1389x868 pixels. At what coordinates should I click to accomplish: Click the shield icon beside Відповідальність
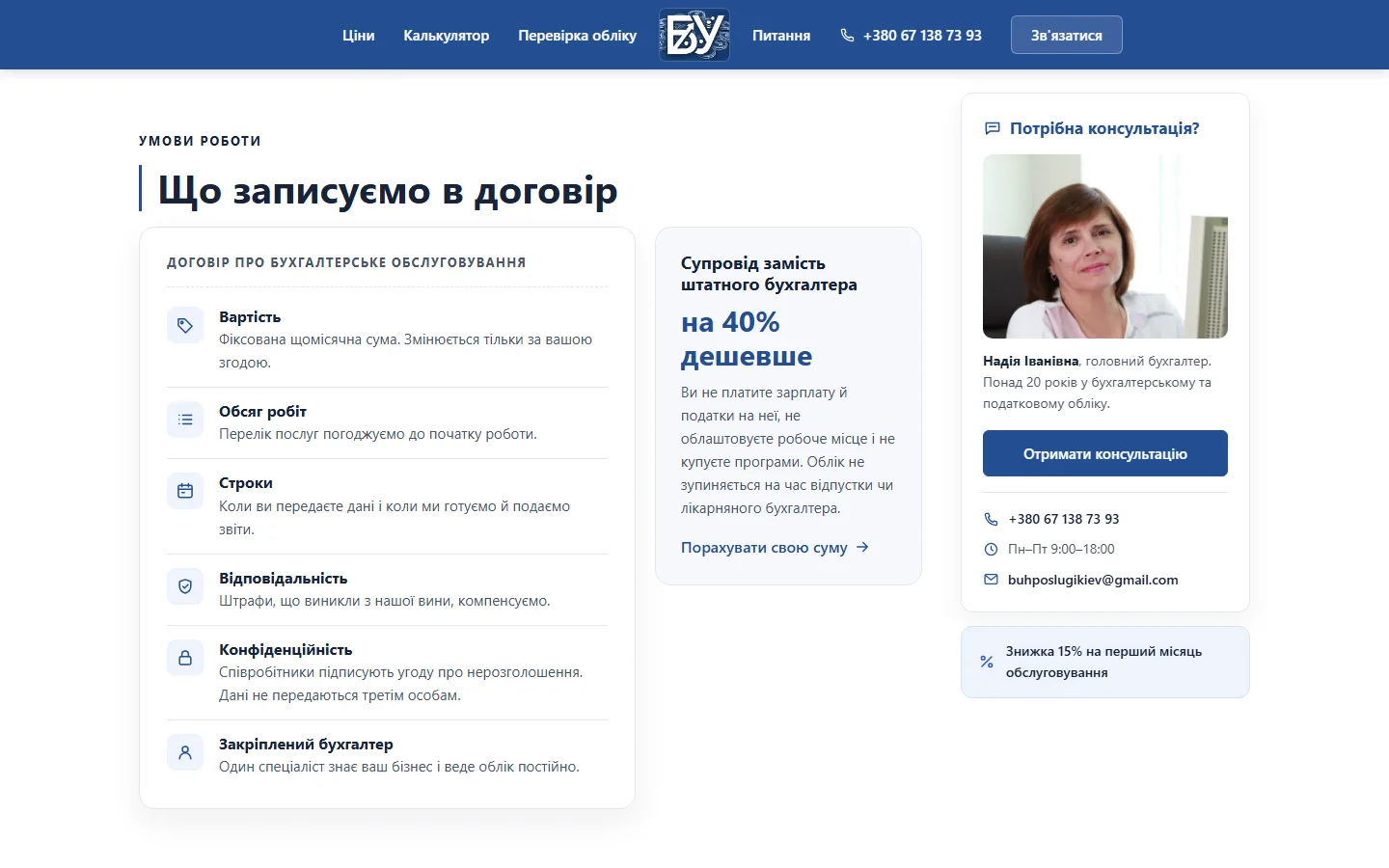point(185,586)
